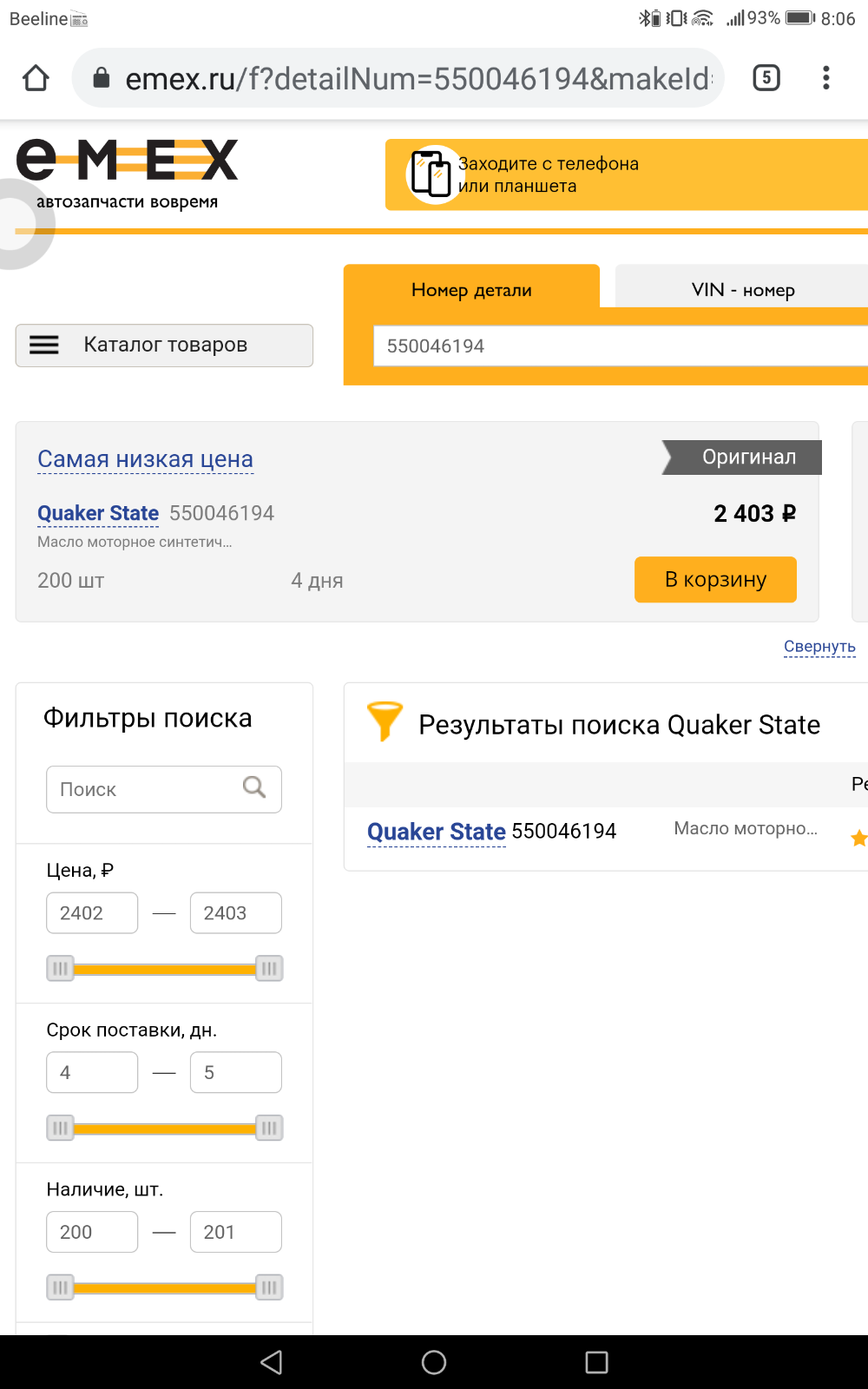Collapse the offers with Свернуть

click(819, 646)
